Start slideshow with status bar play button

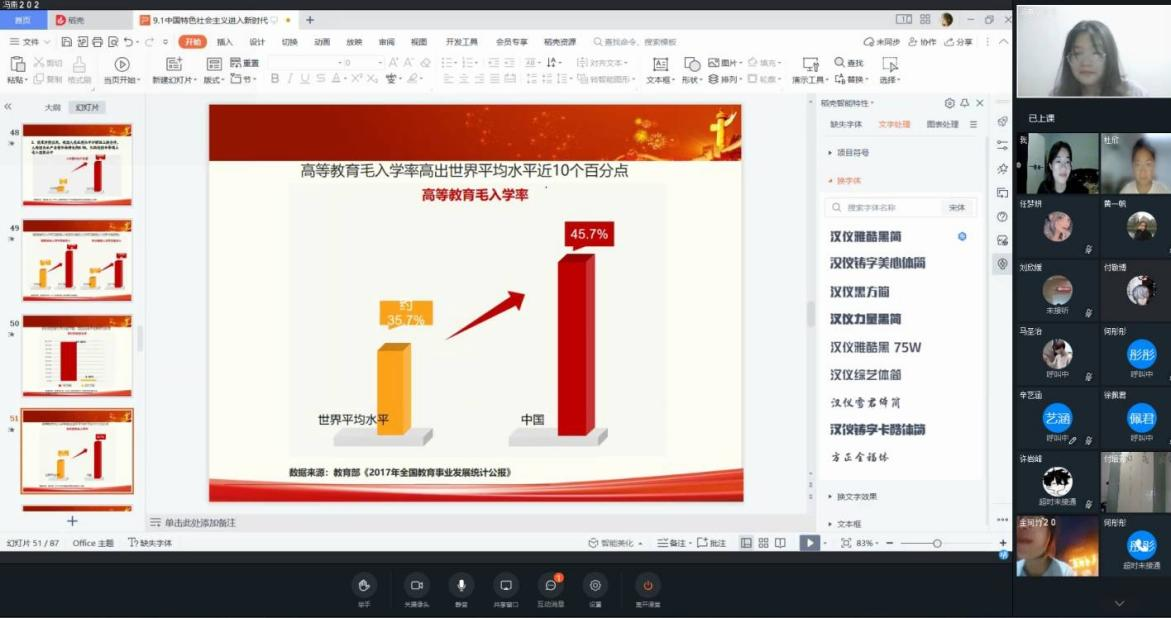point(808,543)
